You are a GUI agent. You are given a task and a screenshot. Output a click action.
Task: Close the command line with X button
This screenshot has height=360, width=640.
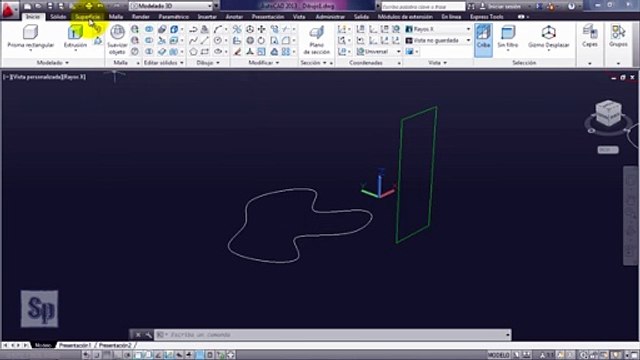click(138, 335)
